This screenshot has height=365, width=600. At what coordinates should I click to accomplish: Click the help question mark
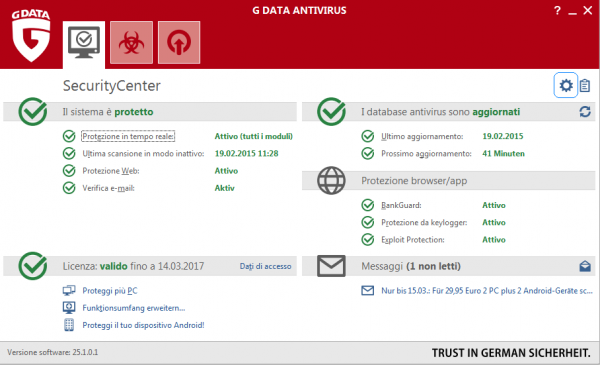[x=557, y=10]
